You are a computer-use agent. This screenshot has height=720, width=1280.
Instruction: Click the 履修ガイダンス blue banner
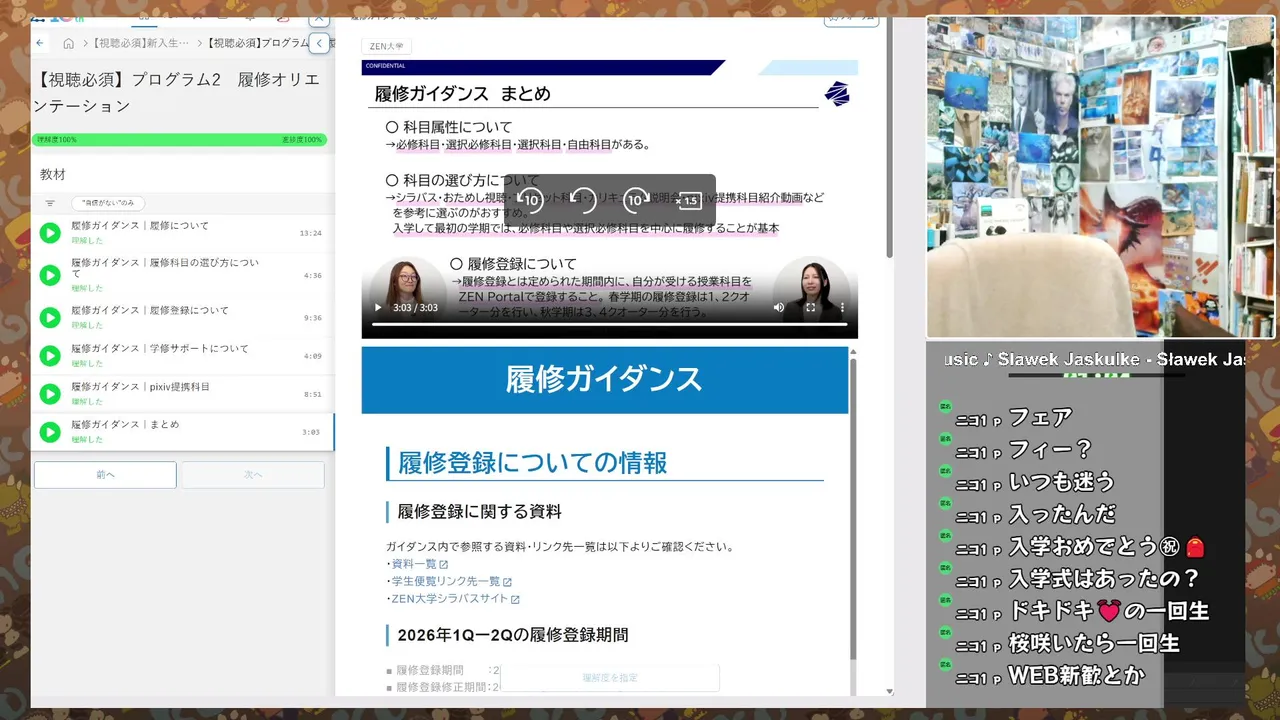click(x=605, y=380)
